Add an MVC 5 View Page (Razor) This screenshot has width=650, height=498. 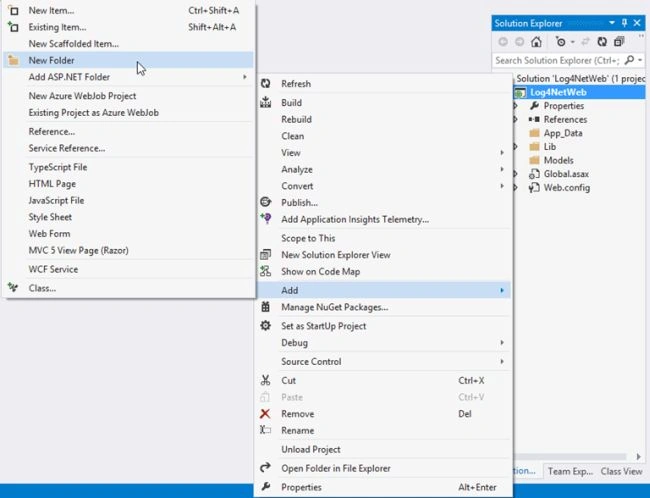[x=129, y=250]
